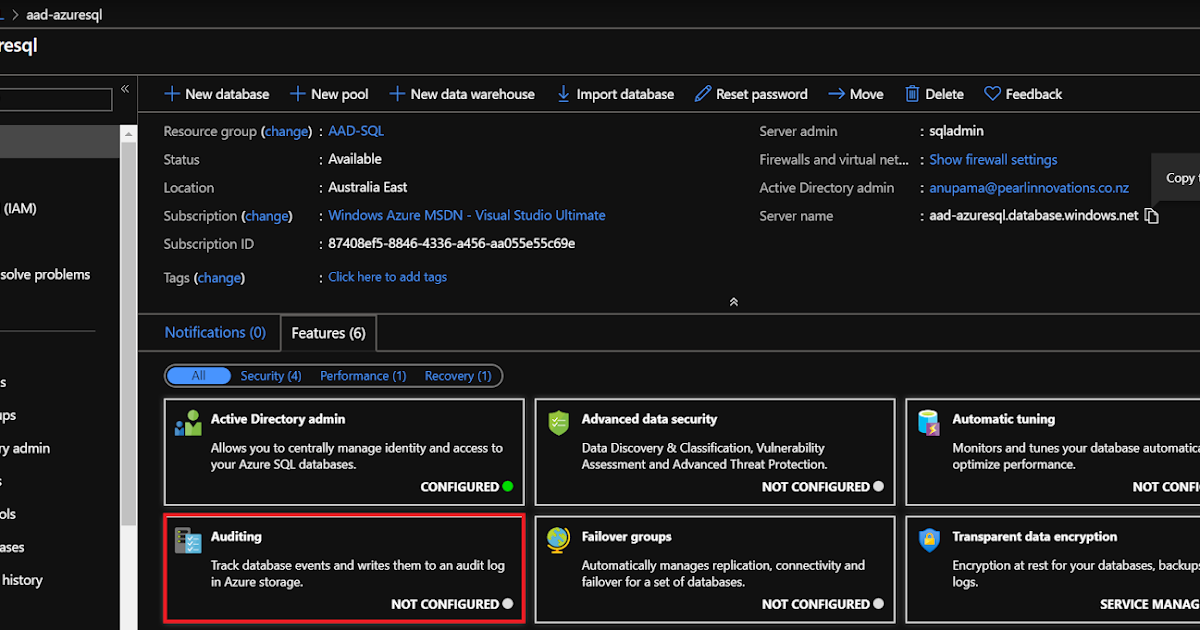Image resolution: width=1200 pixels, height=630 pixels.
Task: Click the 'Click here to add tags' link
Action: click(387, 277)
